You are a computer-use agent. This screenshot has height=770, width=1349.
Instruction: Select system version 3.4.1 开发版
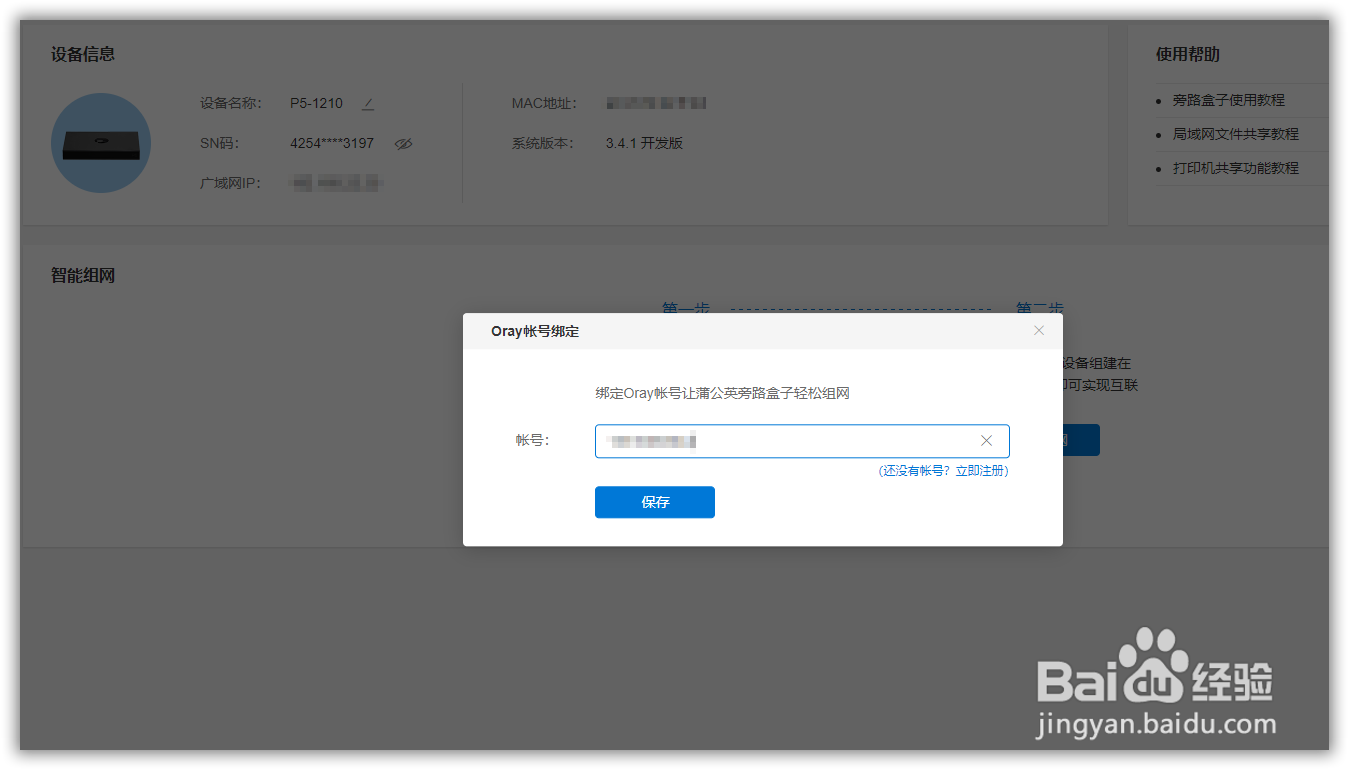pyautogui.click(x=644, y=143)
